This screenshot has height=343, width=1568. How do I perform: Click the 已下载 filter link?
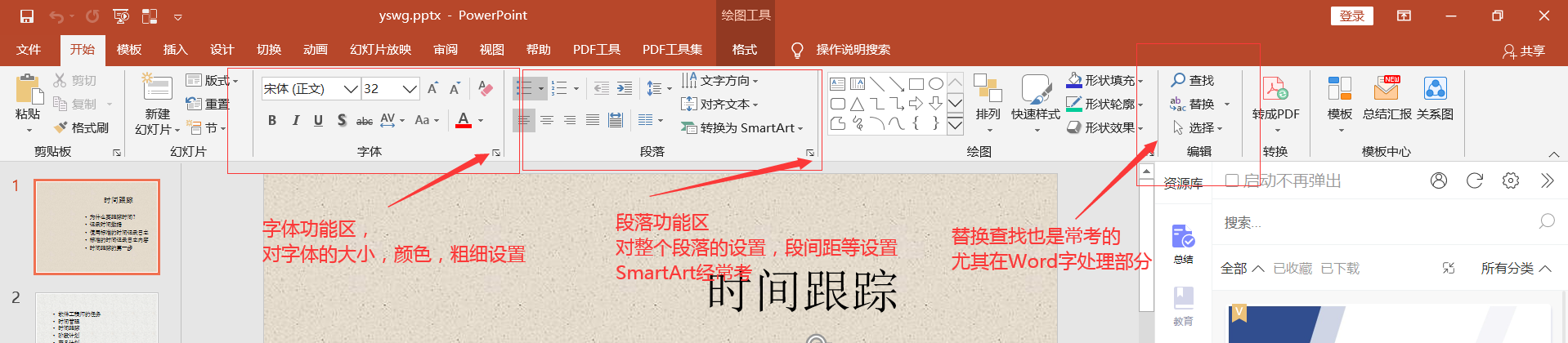pyautogui.click(x=1340, y=269)
